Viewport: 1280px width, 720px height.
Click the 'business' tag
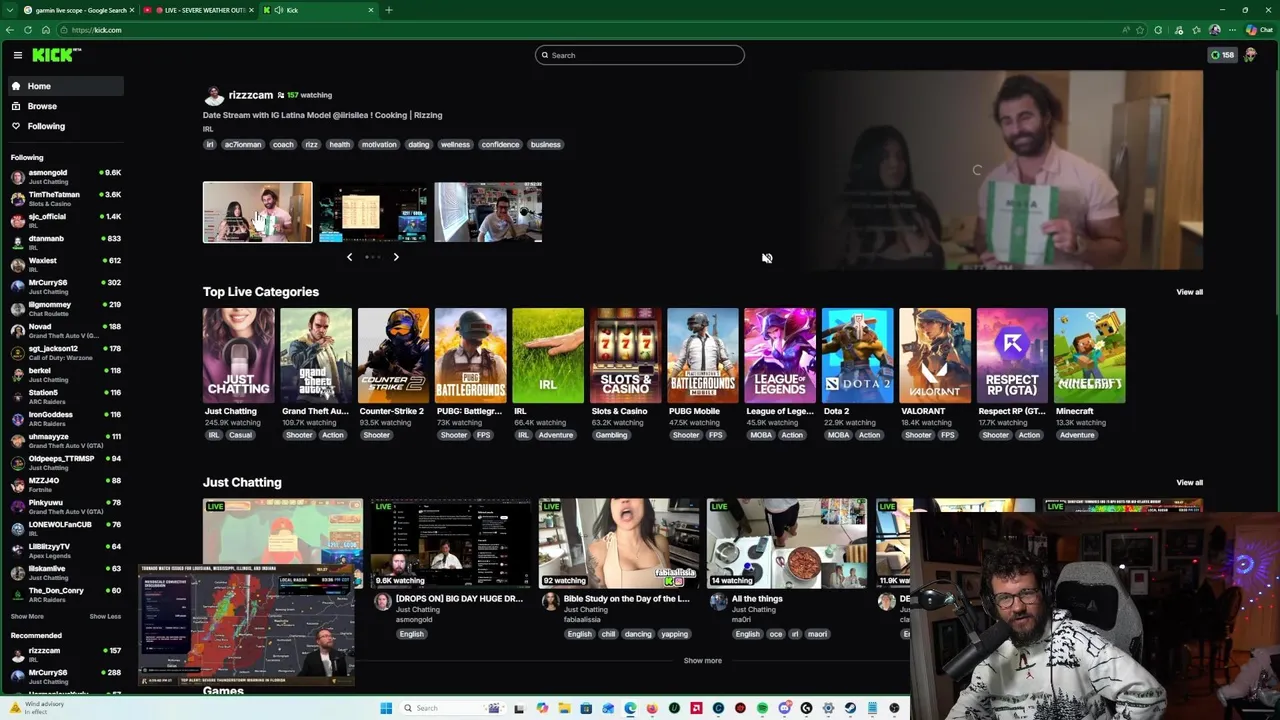(x=545, y=144)
